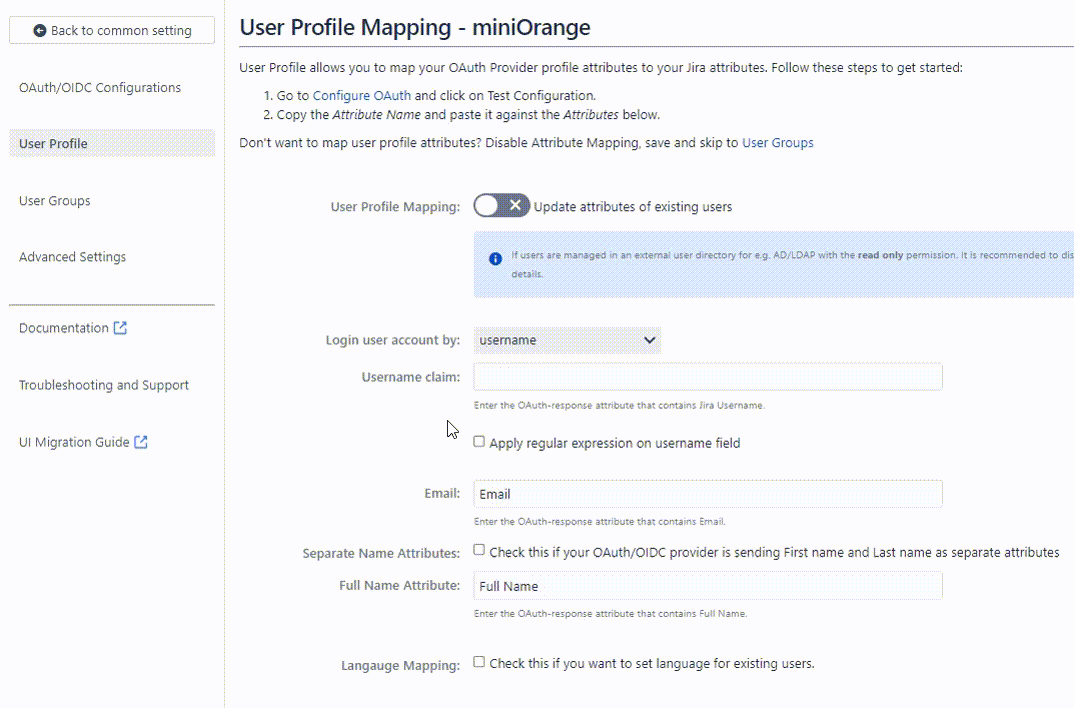Open the UI Migration Guide sidebar link
The image size is (1074, 708).
[x=74, y=442]
